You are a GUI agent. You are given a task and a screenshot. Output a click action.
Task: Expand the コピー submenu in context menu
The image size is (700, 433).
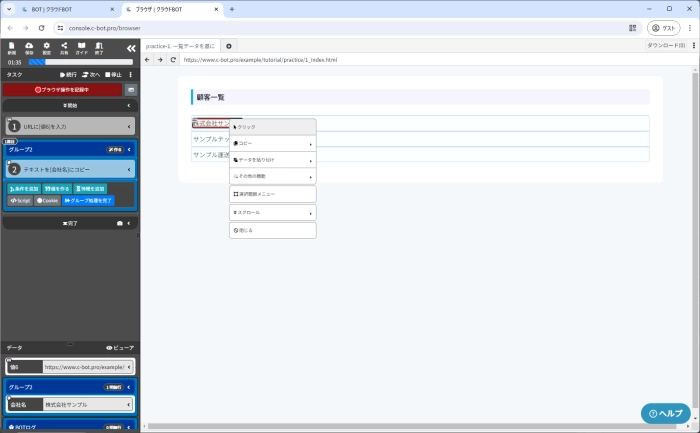click(x=272, y=143)
